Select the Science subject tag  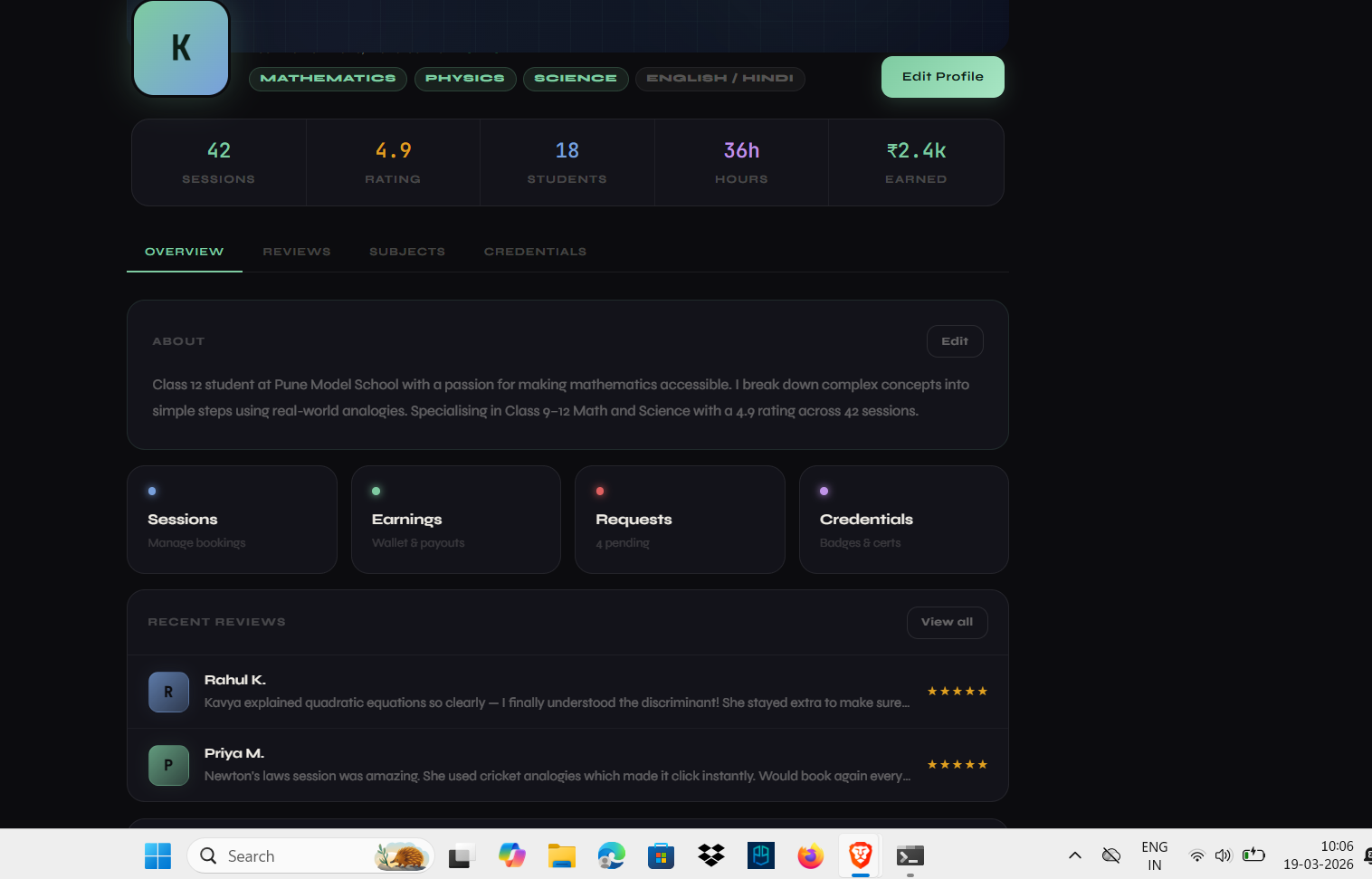coord(576,79)
